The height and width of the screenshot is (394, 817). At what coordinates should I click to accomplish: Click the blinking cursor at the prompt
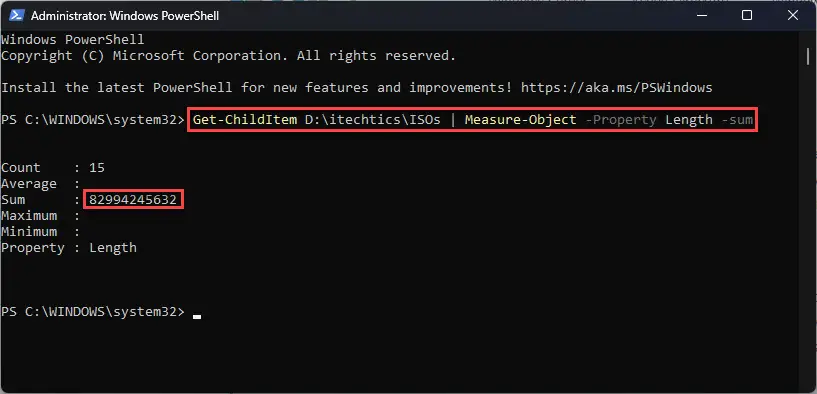[197, 315]
